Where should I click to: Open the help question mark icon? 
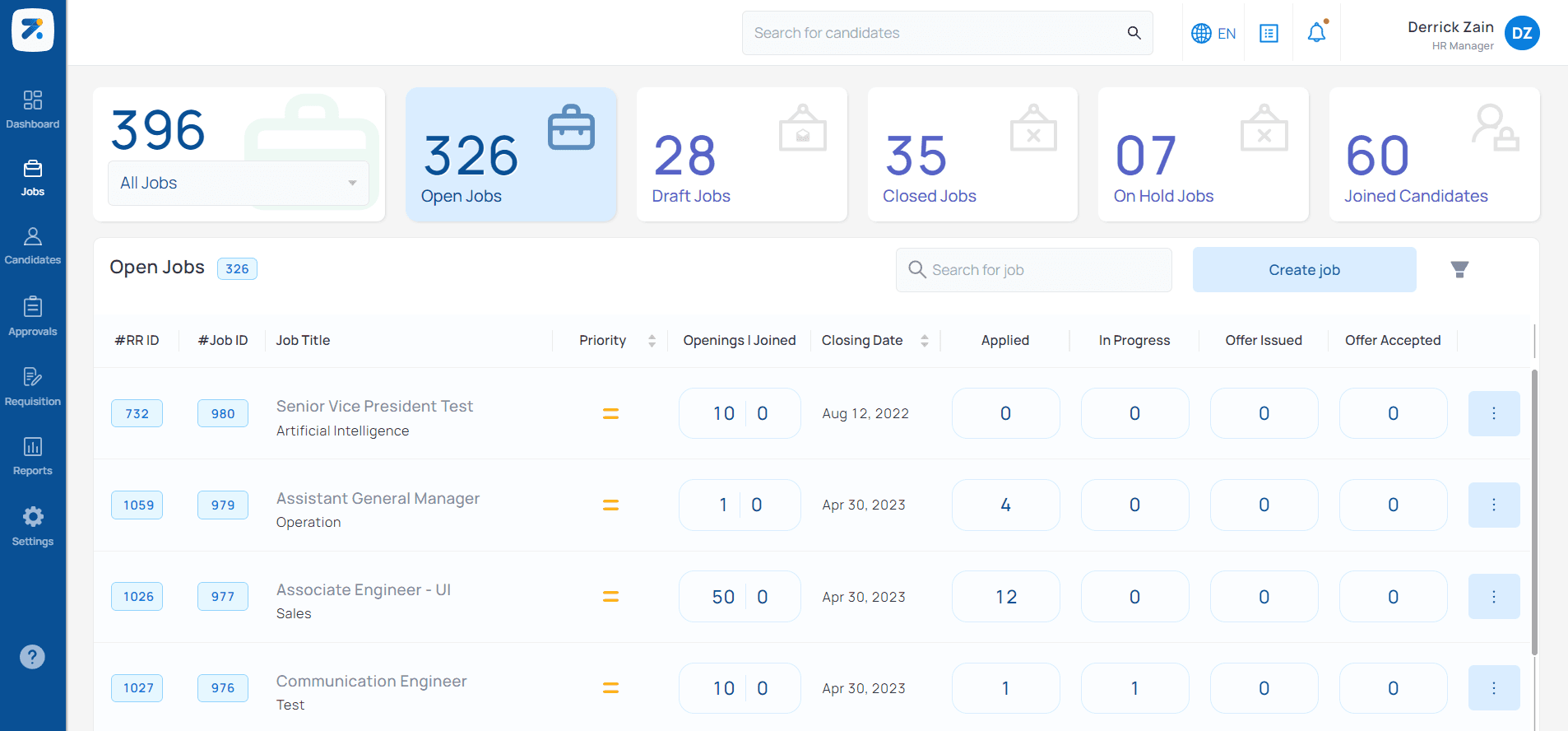pos(32,657)
